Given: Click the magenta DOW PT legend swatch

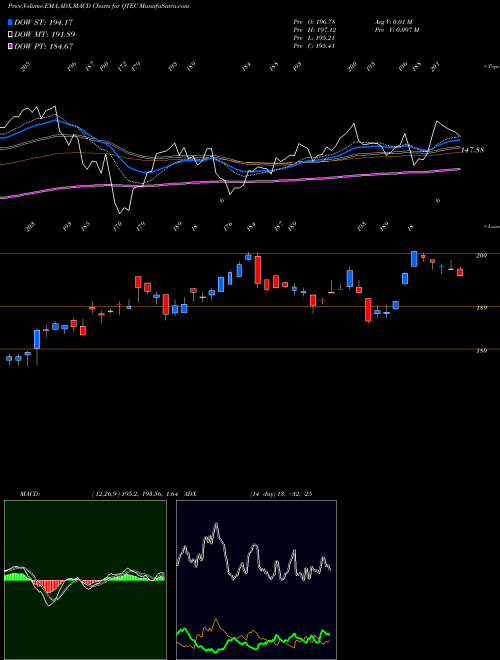Looking at the screenshot, I should [x=10, y=46].
